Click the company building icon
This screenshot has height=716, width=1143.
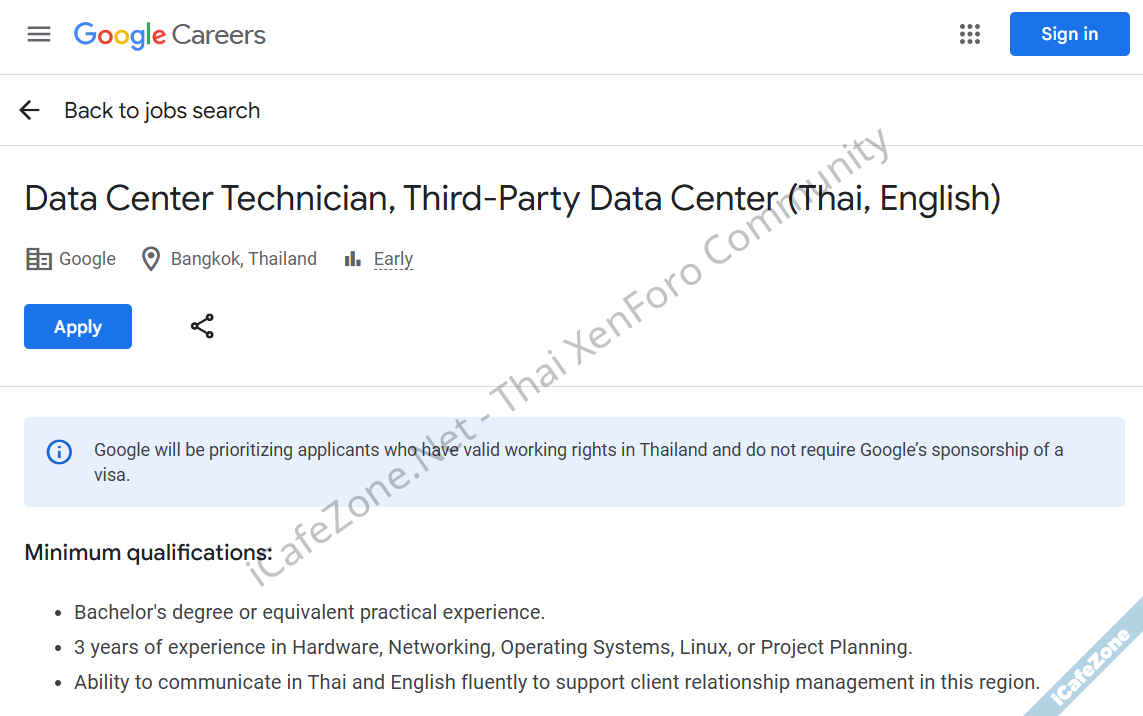point(38,259)
